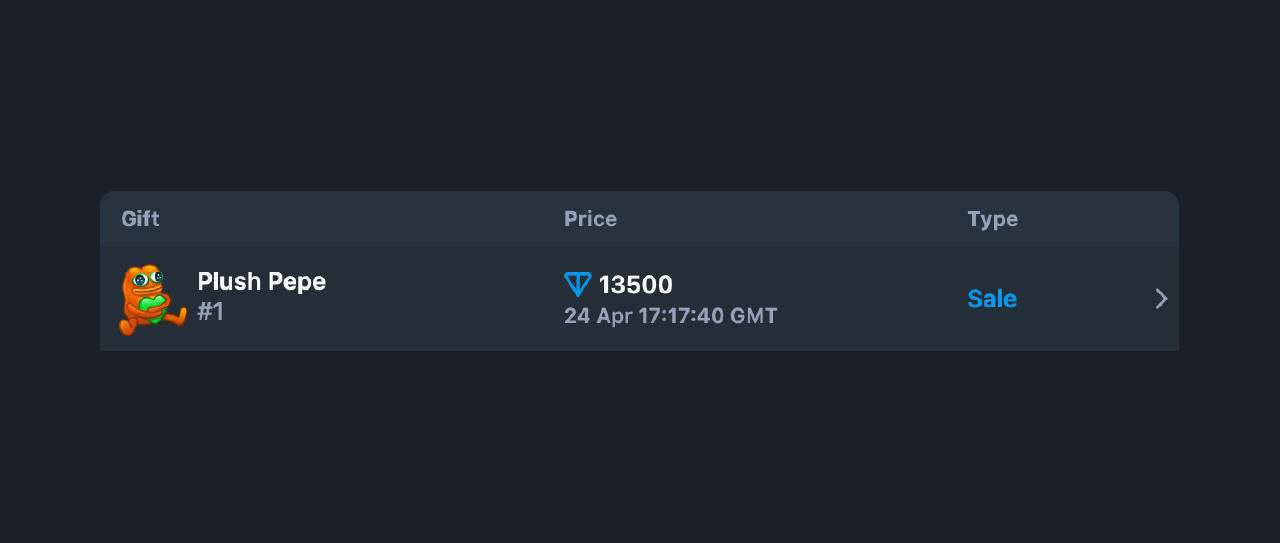This screenshot has width=1280, height=543.
Task: Click the TON coin icon beside 13500
Action: [x=578, y=285]
